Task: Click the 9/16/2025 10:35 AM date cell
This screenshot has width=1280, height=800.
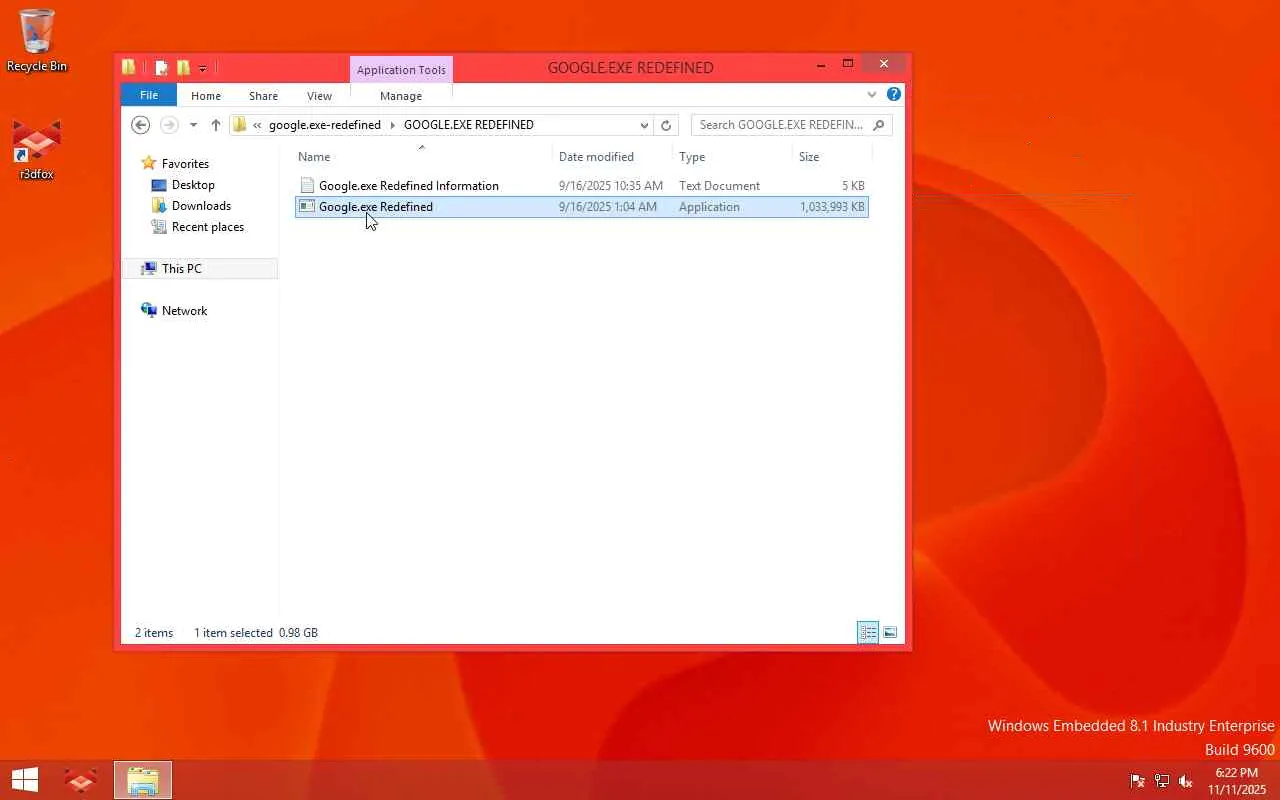Action: pyautogui.click(x=610, y=186)
